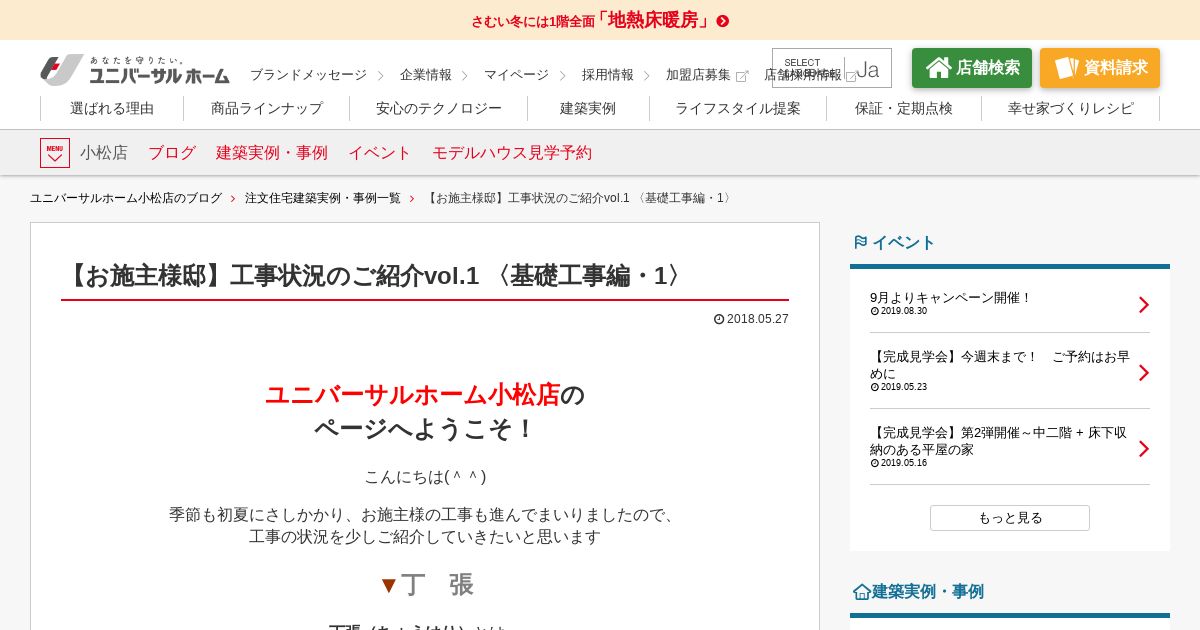Open the red MENU icon beside 小松店
The width and height of the screenshot is (1200, 630).
(55, 153)
